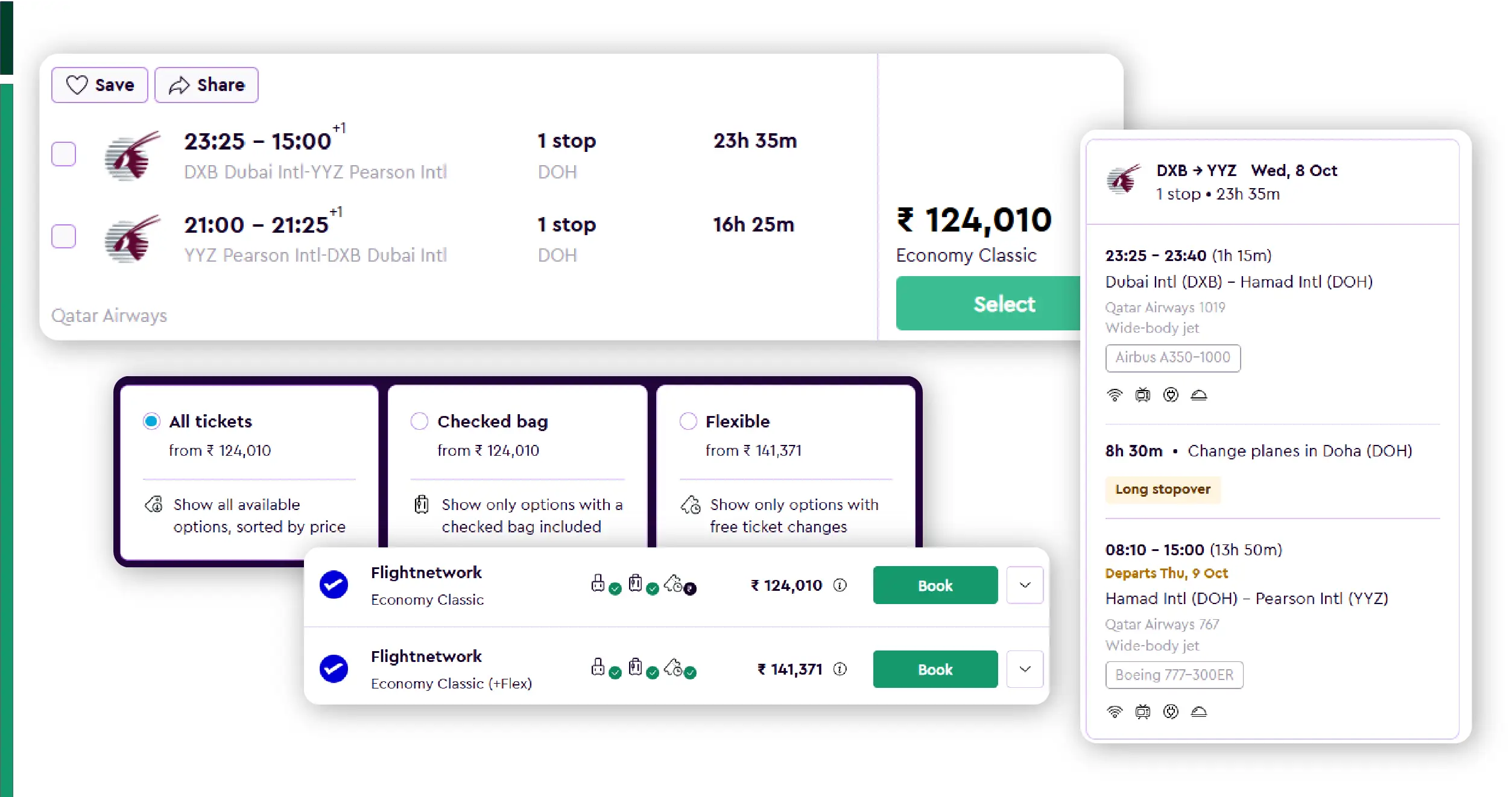Select the Checked bag radio option

[x=419, y=421]
